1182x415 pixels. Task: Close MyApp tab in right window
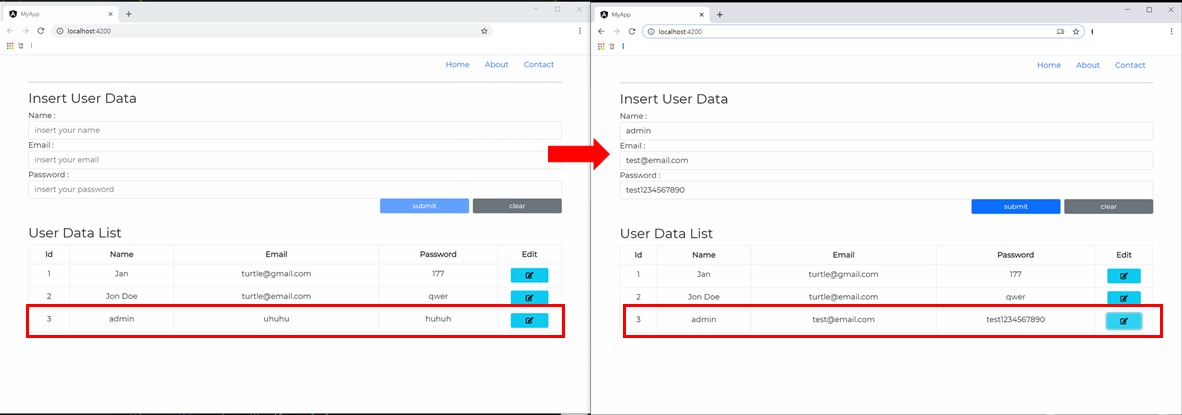point(702,14)
